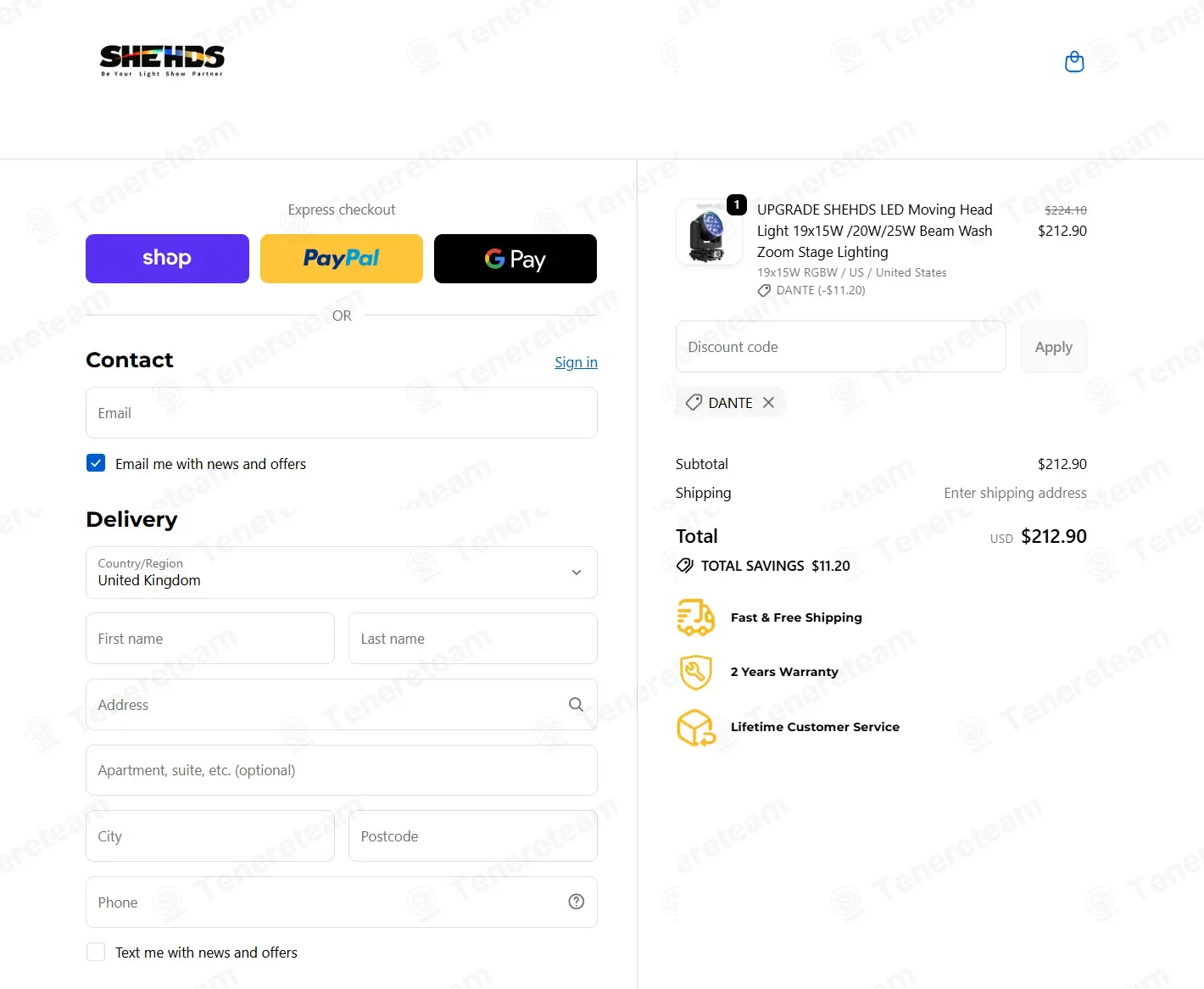Image resolution: width=1204 pixels, height=989 pixels.
Task: Click the City input field
Action: [210, 836]
